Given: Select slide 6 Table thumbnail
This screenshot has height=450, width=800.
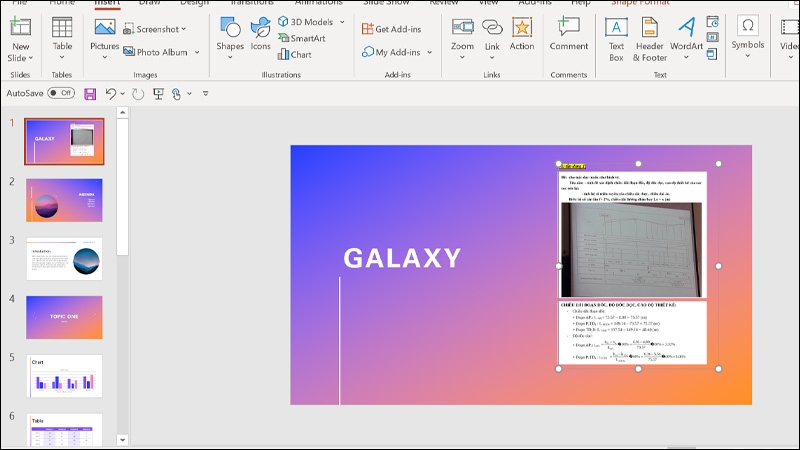Looking at the screenshot, I should [x=64, y=430].
